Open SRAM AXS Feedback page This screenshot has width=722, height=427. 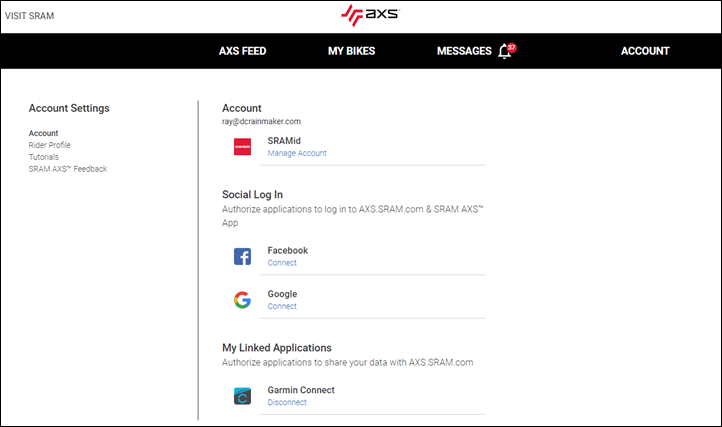[68, 169]
